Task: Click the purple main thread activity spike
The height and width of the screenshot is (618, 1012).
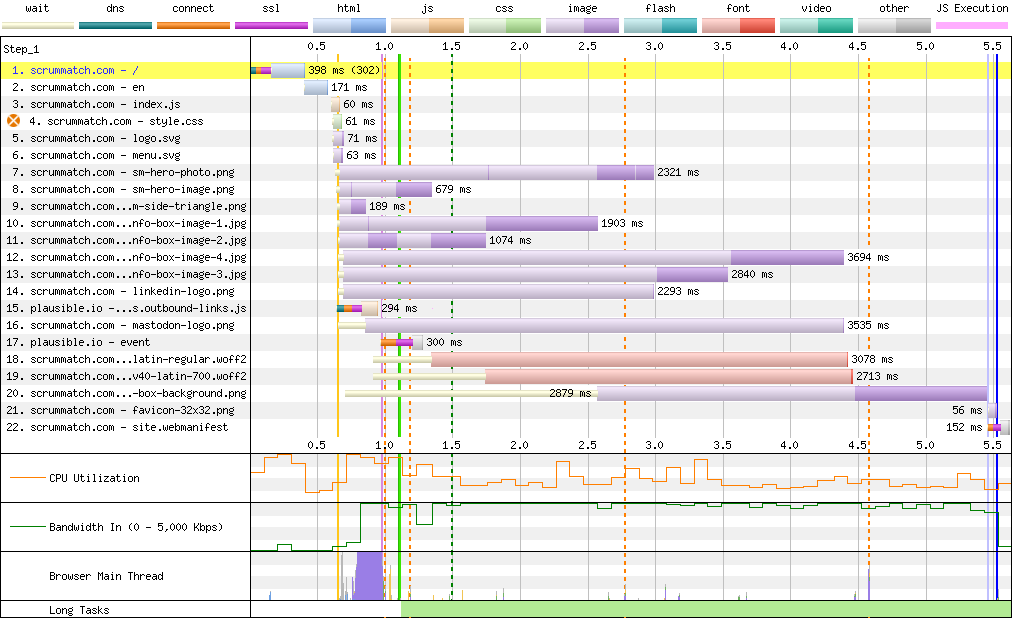Action: 369,575
